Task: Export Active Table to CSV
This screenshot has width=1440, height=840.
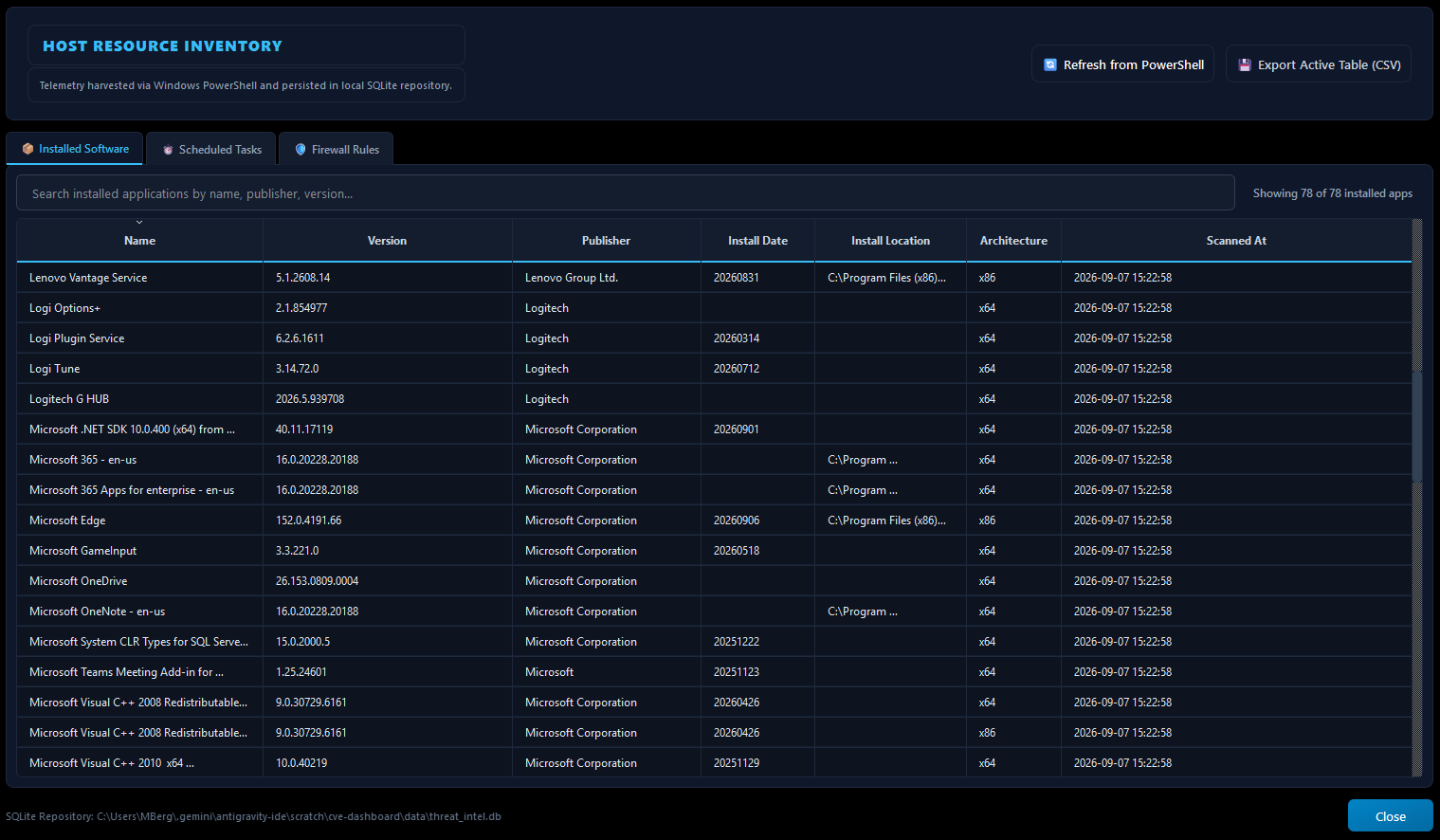Action: (x=1319, y=64)
